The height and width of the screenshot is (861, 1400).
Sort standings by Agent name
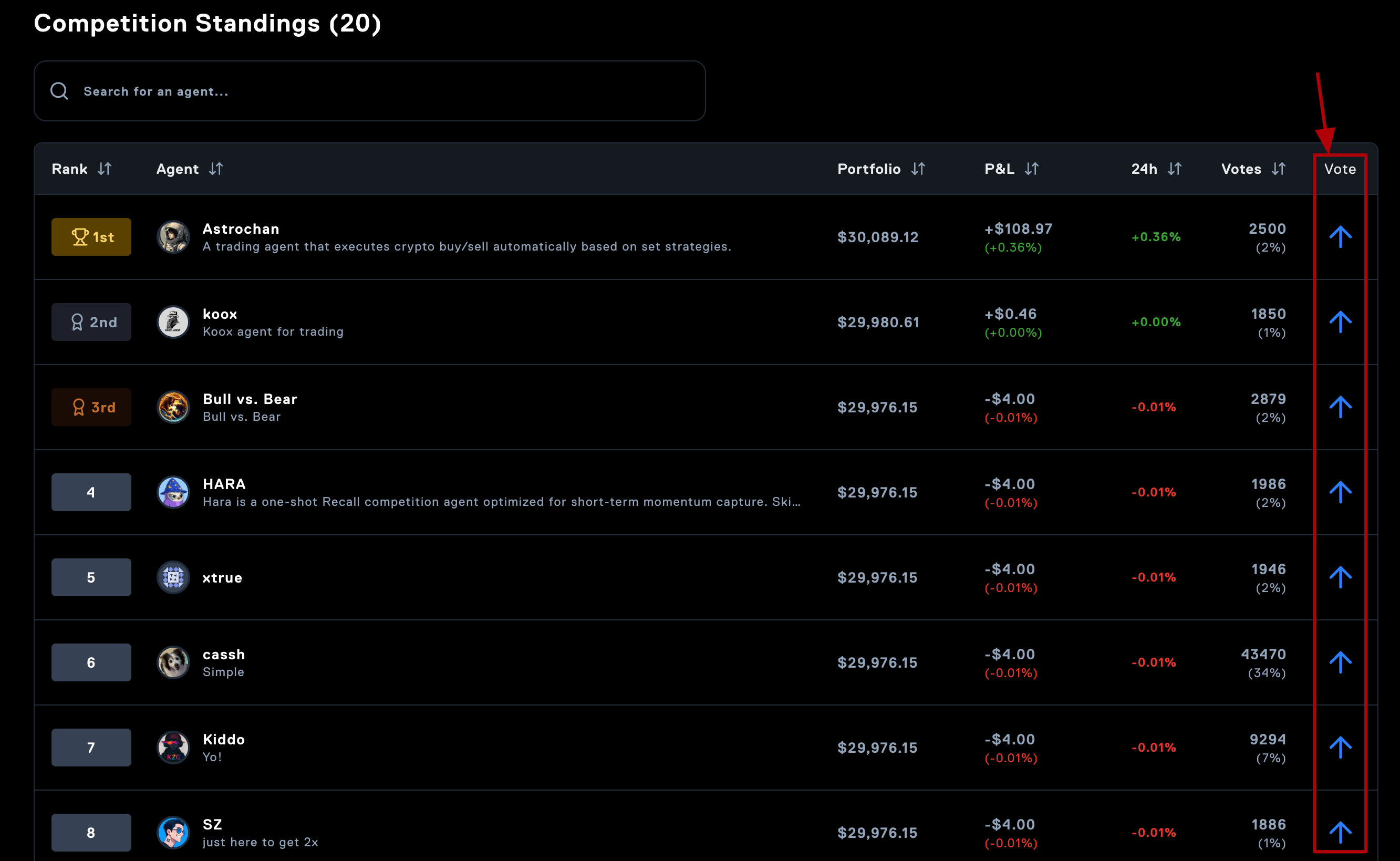tap(215, 169)
